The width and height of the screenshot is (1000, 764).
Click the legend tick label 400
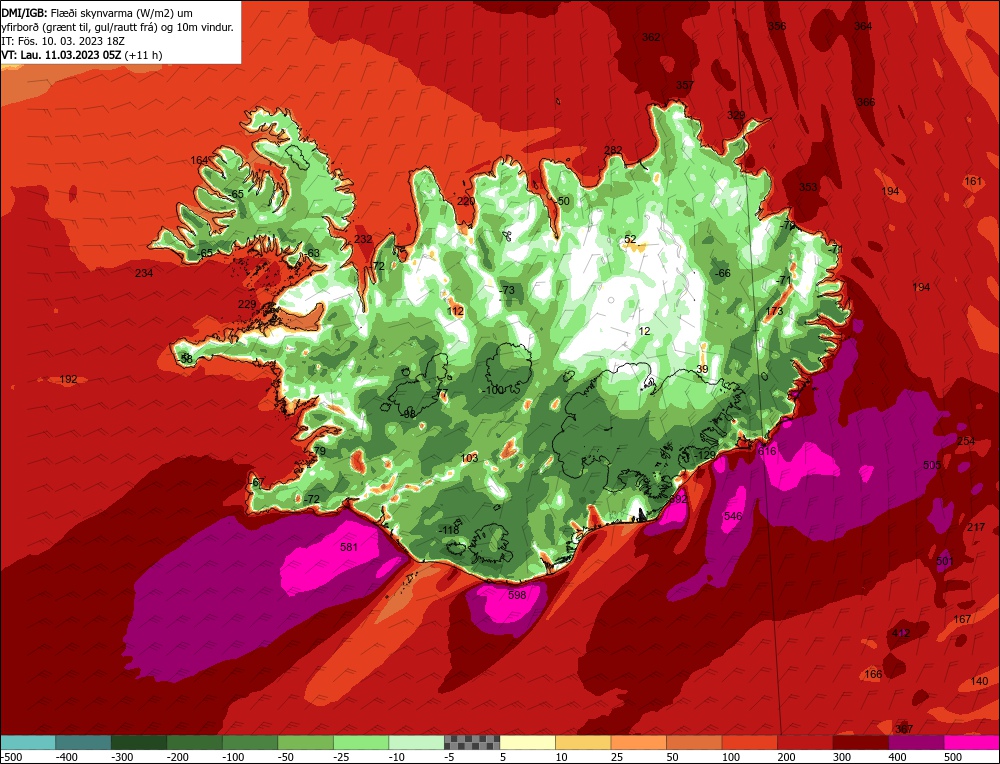(897, 757)
